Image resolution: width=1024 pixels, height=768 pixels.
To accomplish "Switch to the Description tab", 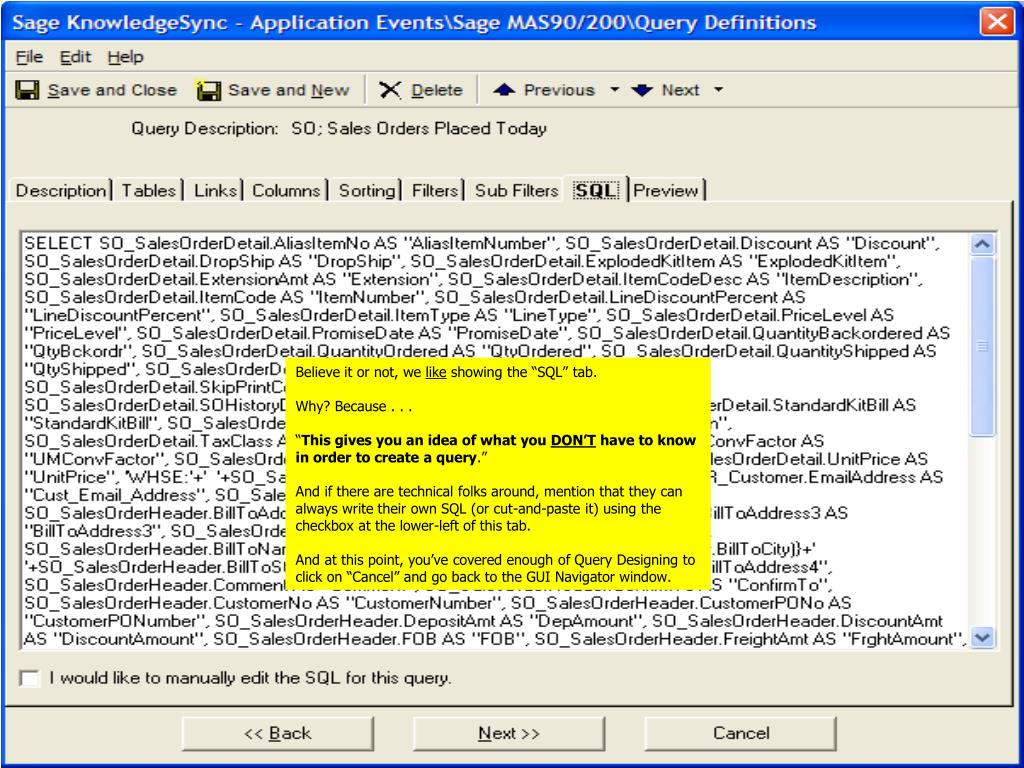I will tap(61, 191).
